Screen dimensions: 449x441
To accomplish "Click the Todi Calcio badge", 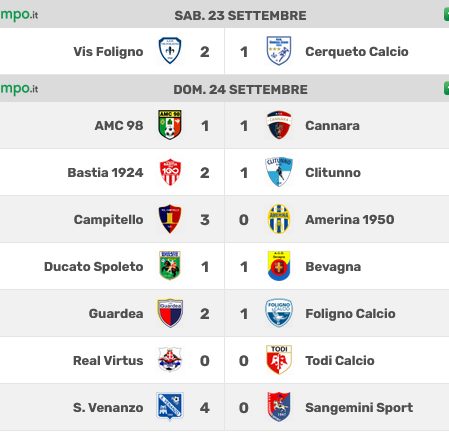I will [x=279, y=360].
